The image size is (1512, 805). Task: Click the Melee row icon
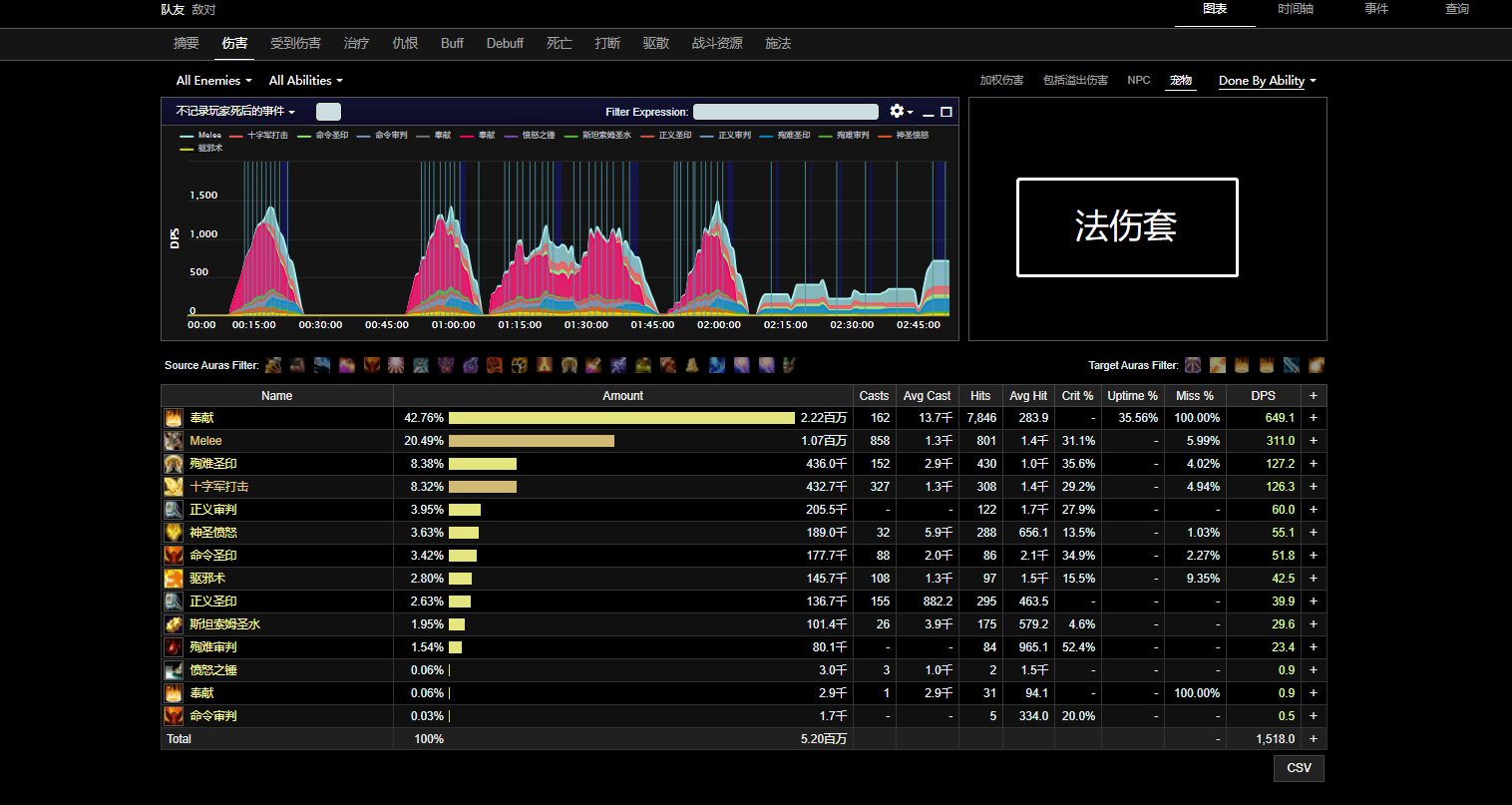[174, 441]
